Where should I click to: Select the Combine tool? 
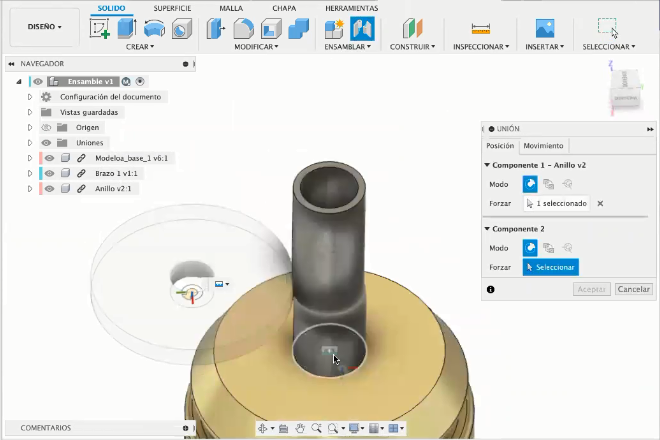299,29
